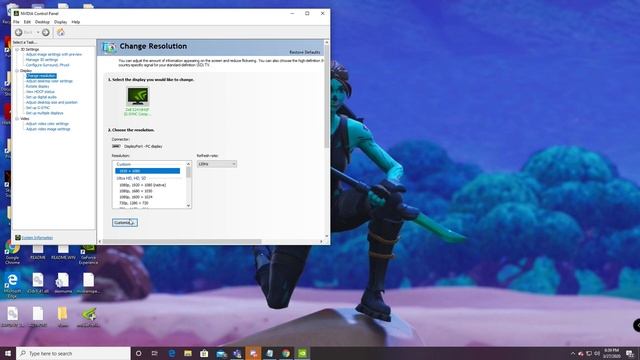Collapse the Display tree node
Screen dimensions: 640x360
click(x=17, y=71)
